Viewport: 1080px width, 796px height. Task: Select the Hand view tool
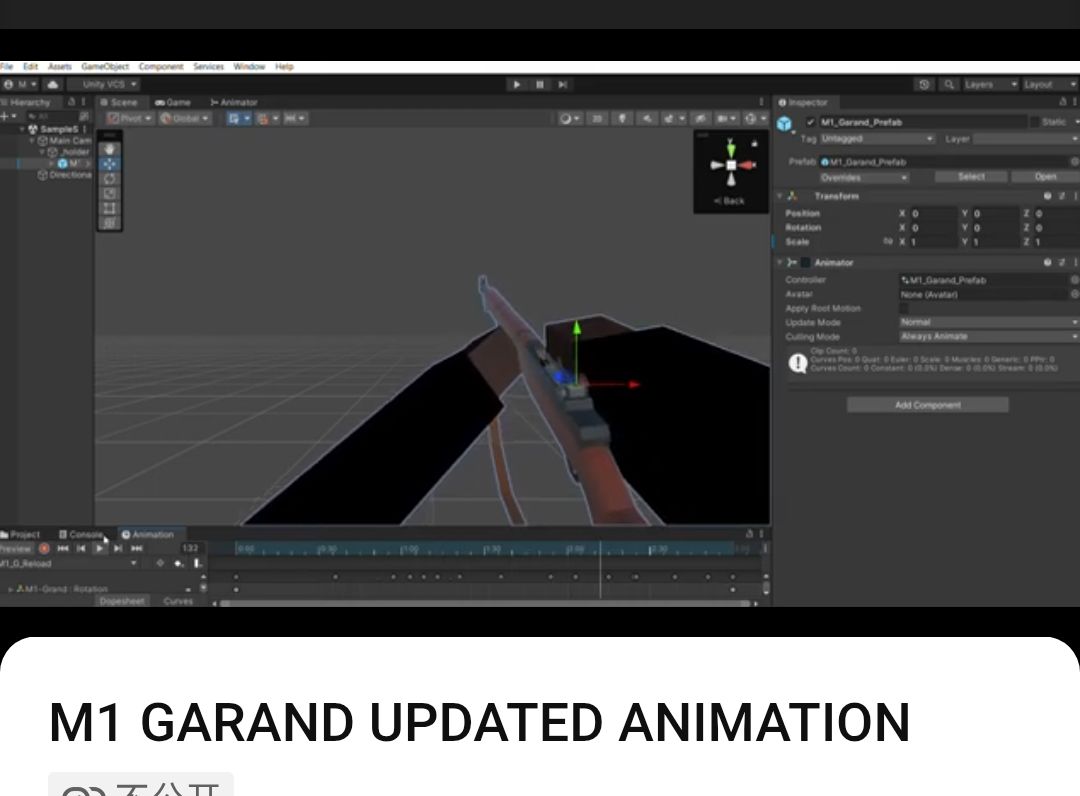[110, 149]
